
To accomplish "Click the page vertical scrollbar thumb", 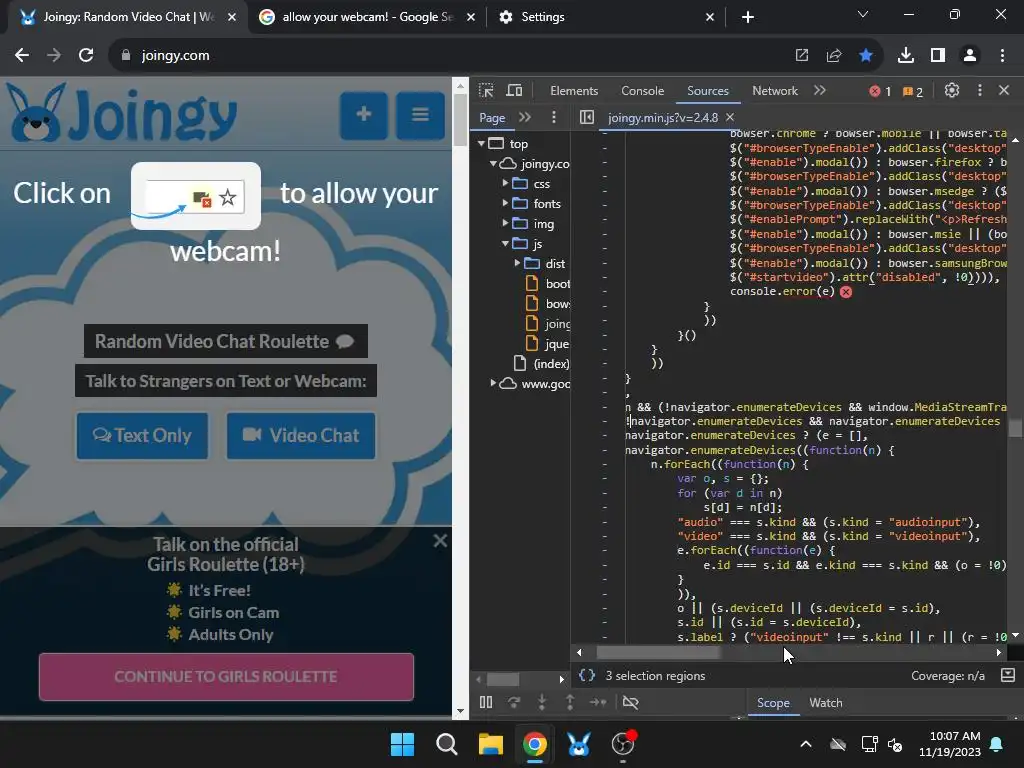I will coord(460,120).
